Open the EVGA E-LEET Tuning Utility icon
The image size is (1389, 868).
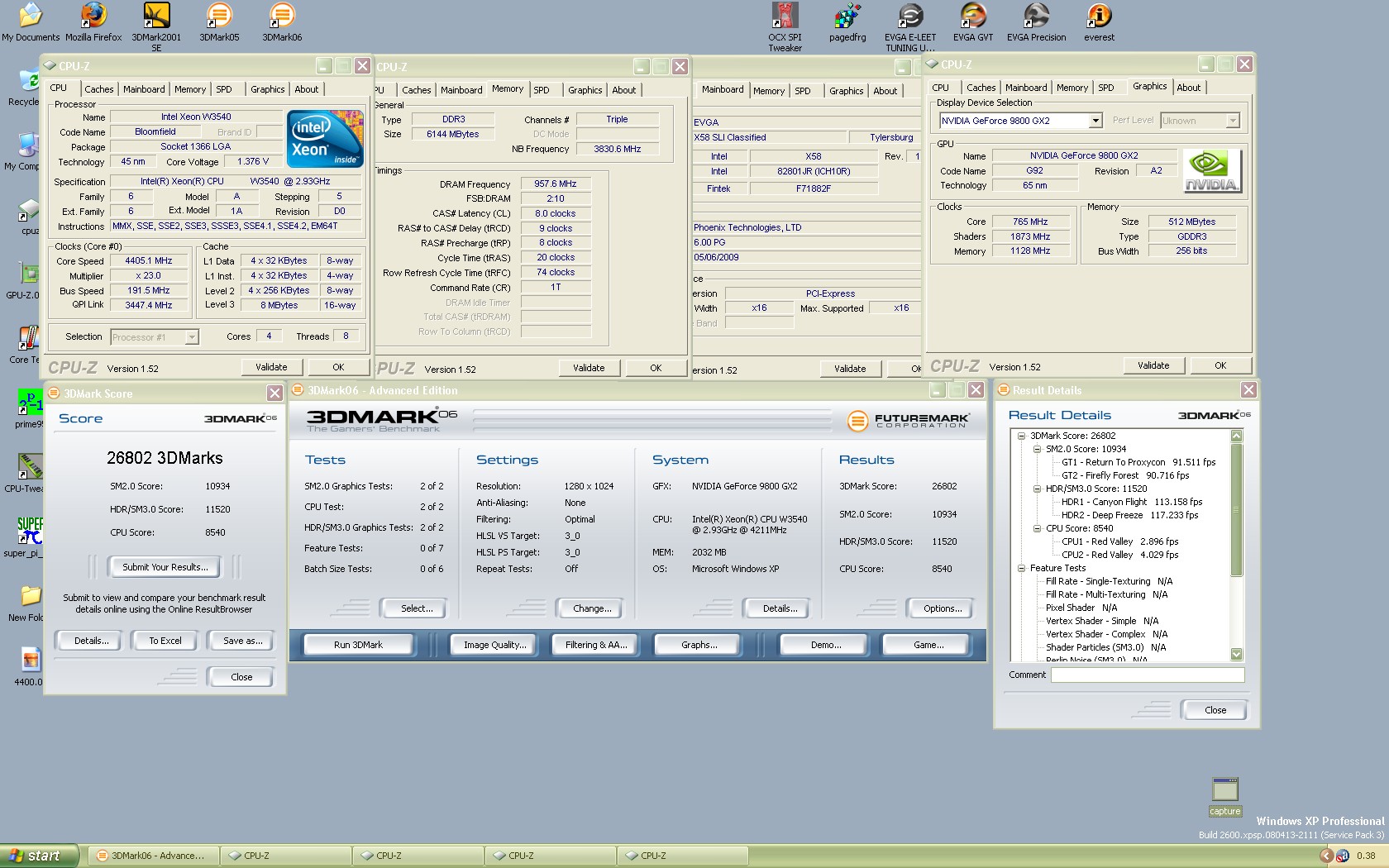[910, 26]
